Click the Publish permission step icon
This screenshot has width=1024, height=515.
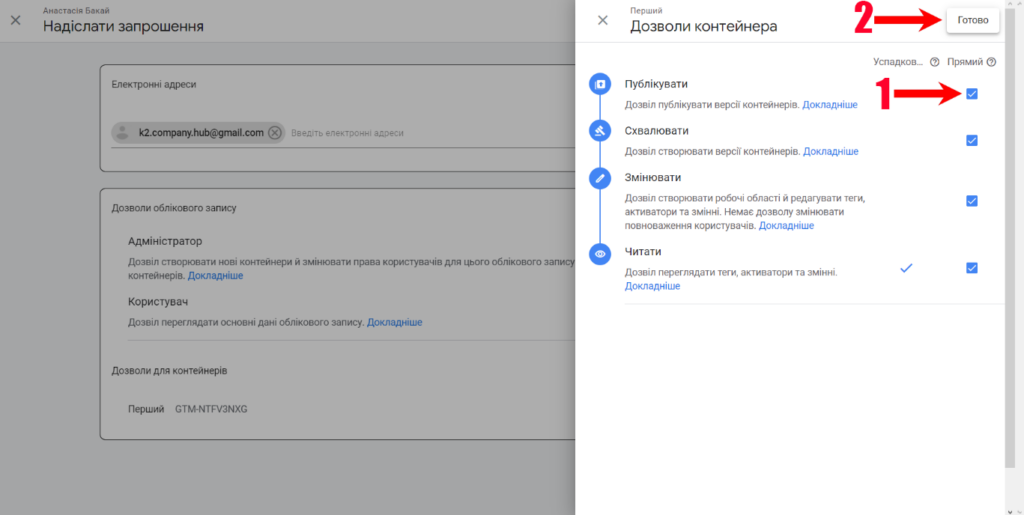tap(600, 84)
